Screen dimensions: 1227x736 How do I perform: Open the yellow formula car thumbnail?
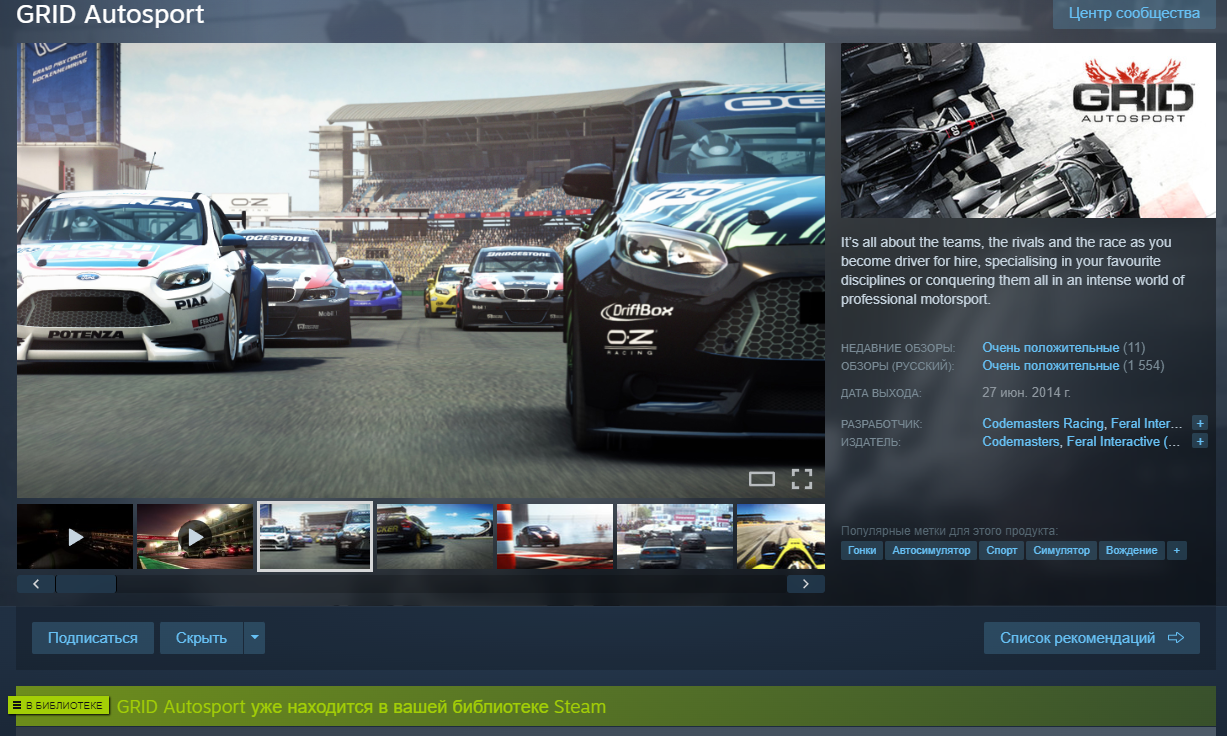(x=781, y=537)
